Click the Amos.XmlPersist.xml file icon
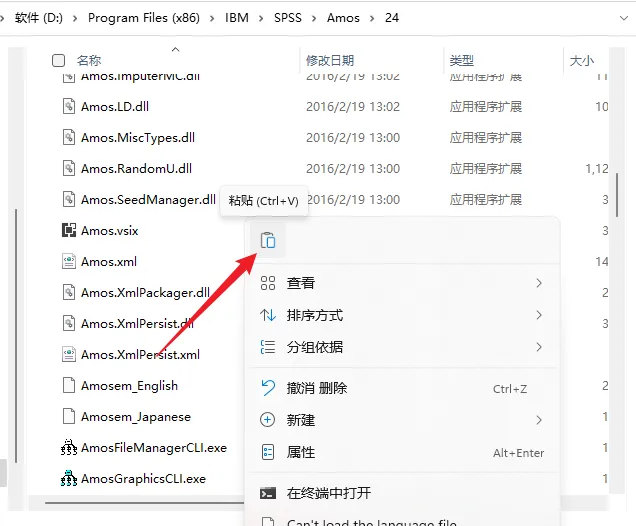 (x=69, y=354)
